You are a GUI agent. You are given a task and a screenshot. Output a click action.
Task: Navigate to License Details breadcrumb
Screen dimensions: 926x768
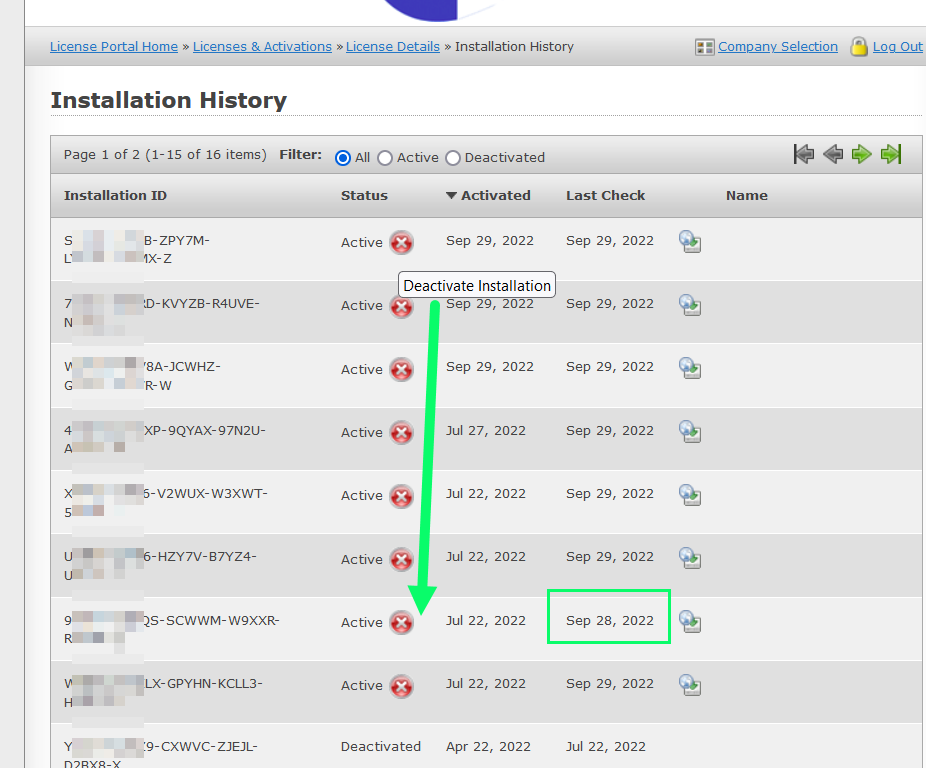coord(393,47)
